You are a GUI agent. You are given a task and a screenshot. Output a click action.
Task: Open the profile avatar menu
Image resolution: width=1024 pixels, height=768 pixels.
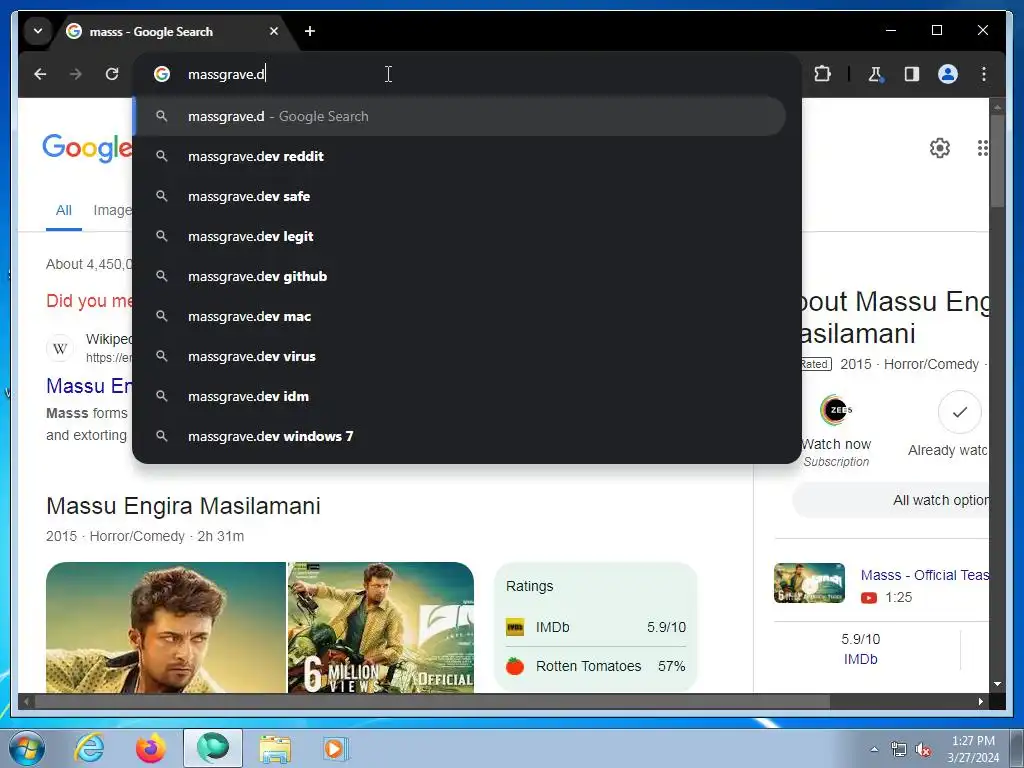point(948,74)
